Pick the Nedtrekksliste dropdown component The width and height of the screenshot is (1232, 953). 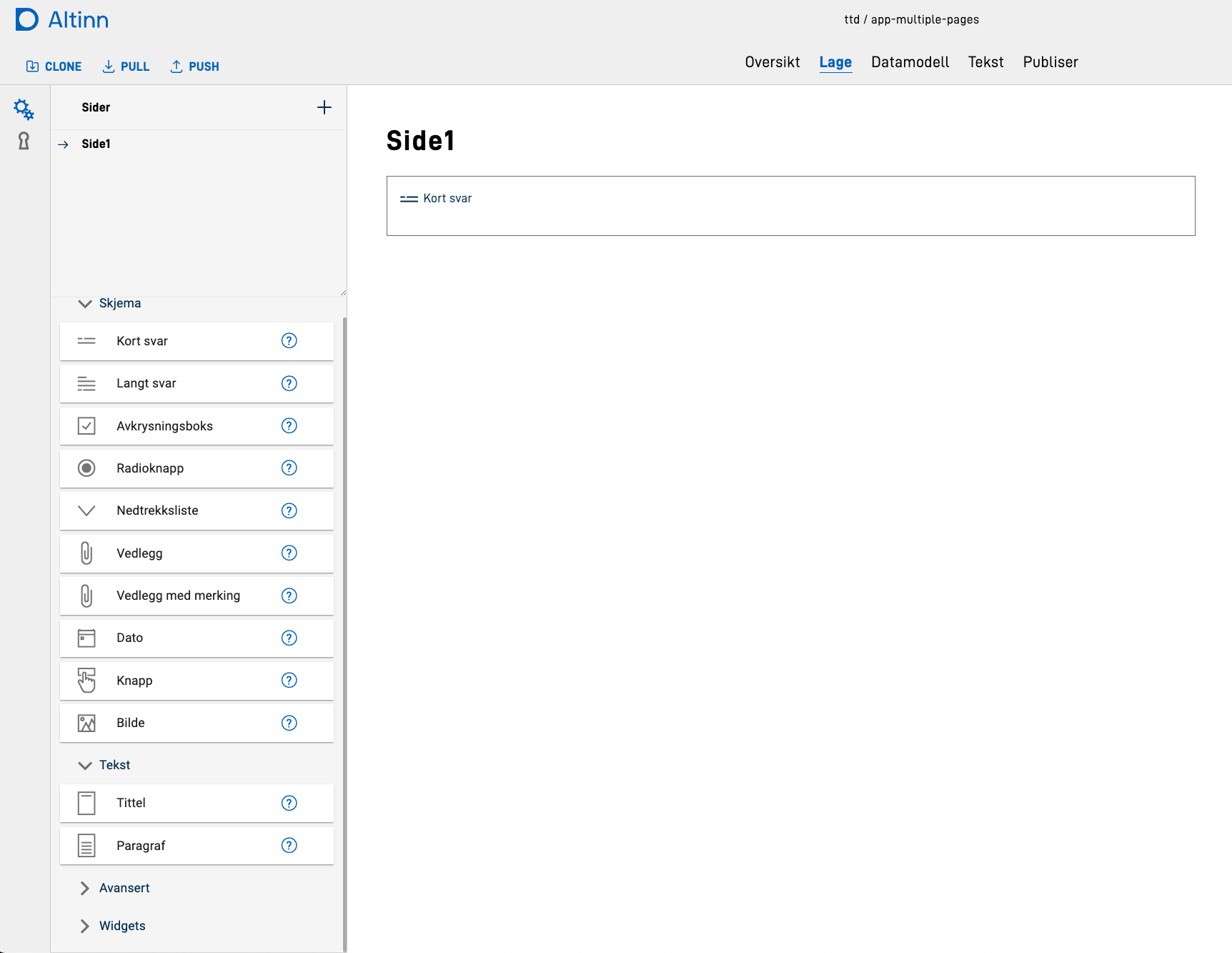(157, 510)
